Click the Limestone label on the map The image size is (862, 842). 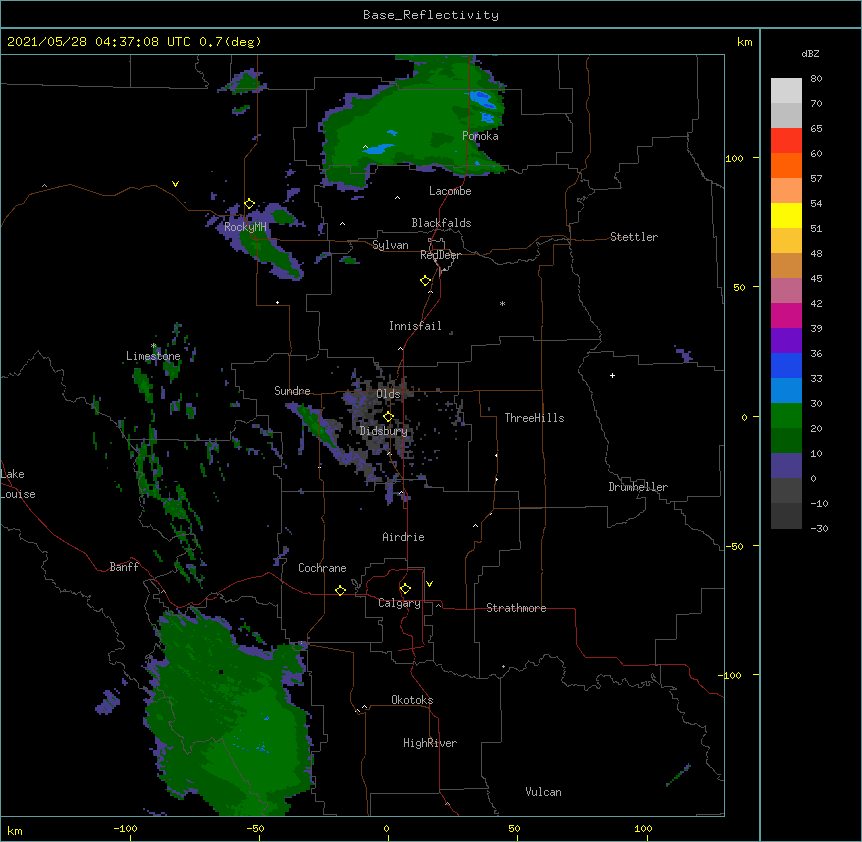coord(153,356)
